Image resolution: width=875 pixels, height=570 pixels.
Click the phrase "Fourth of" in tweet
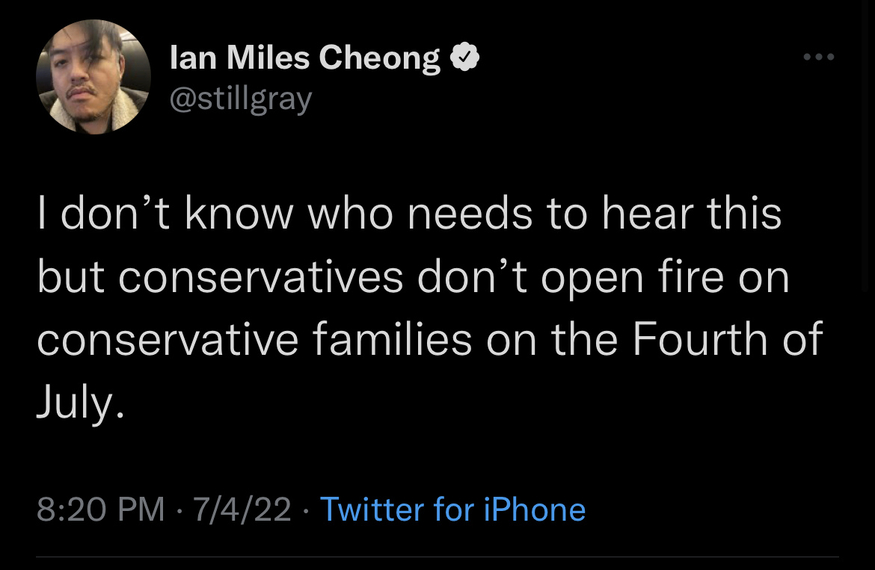click(x=727, y=340)
